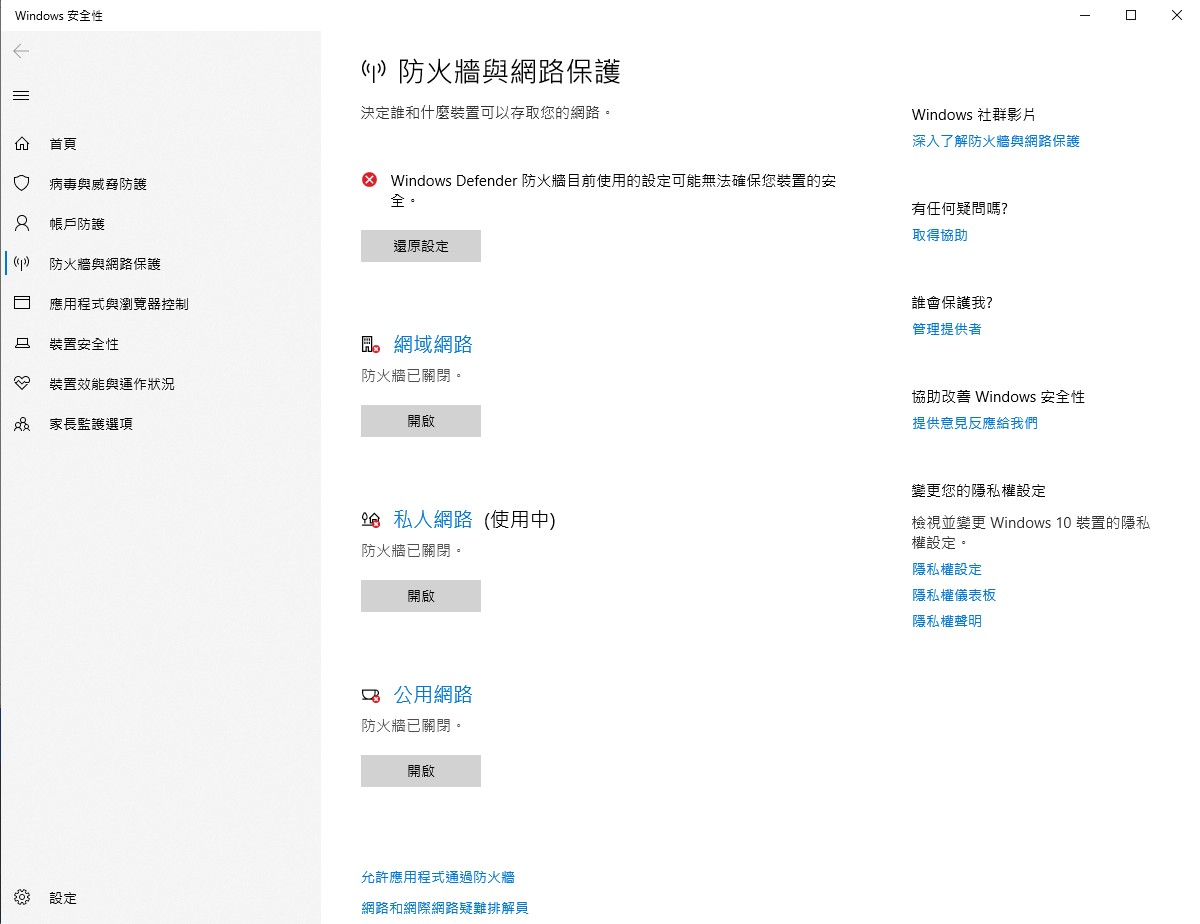1200x924 pixels.
Task: Turn on firewall for 公用網路
Action: tap(420, 771)
